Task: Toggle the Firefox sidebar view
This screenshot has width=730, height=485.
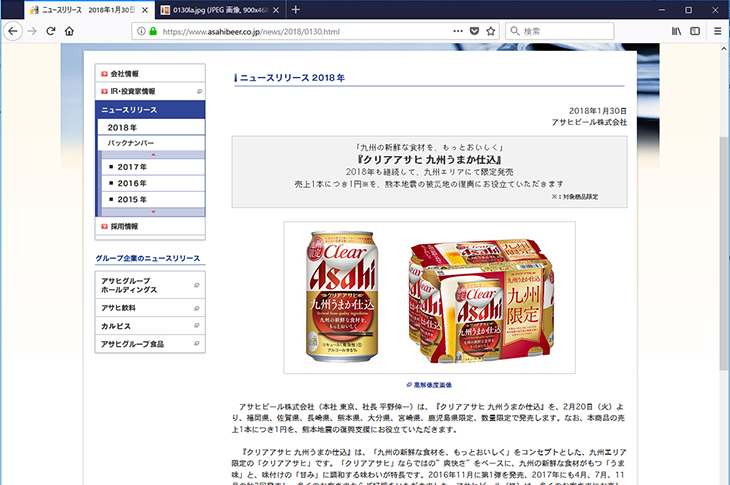Action: click(x=695, y=31)
